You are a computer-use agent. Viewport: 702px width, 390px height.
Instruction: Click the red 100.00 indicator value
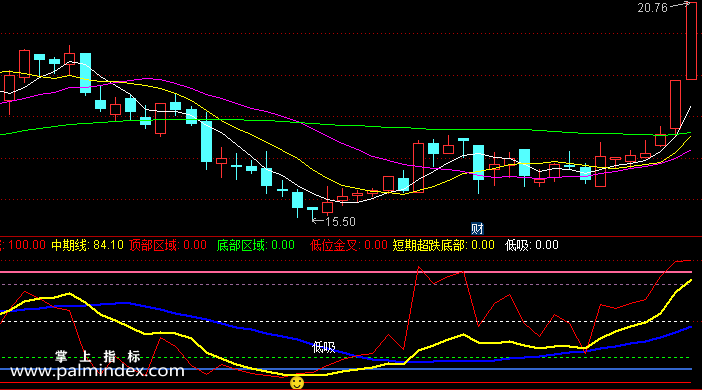[x=27, y=245]
